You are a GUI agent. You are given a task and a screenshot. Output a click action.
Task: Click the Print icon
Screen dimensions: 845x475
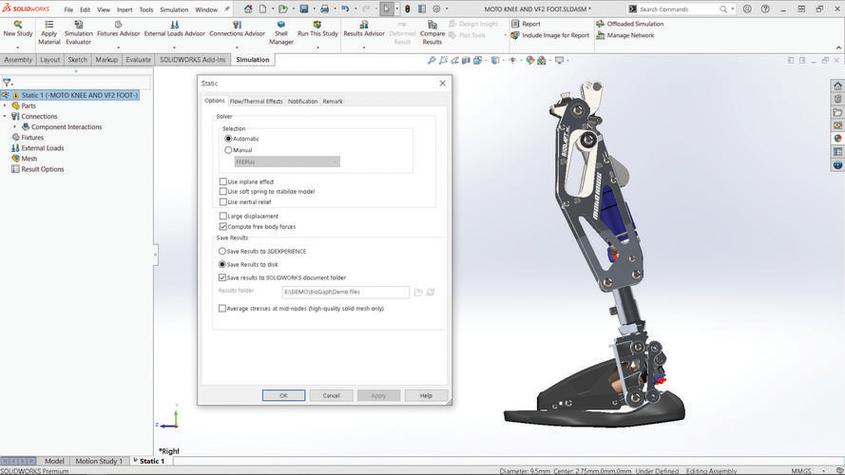tap(324, 9)
